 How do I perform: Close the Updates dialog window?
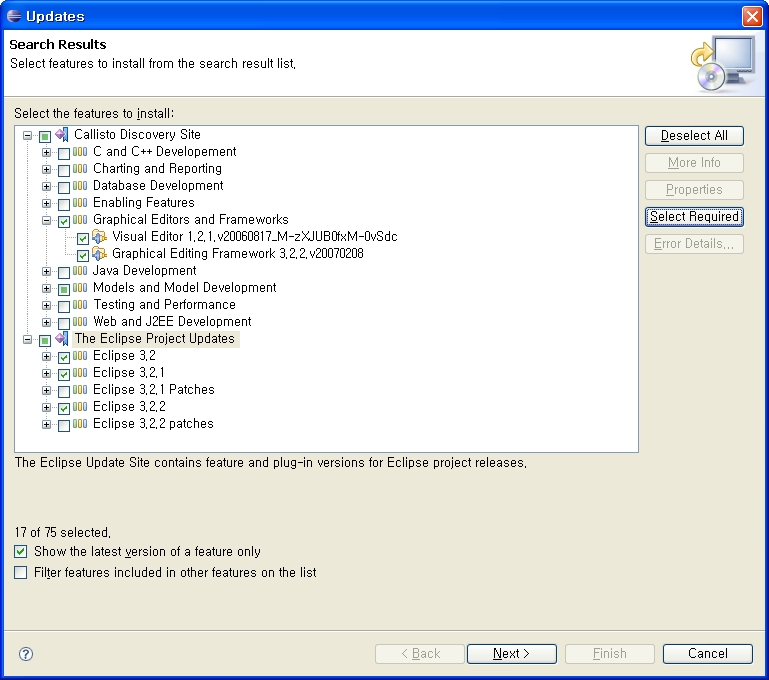[x=752, y=16]
